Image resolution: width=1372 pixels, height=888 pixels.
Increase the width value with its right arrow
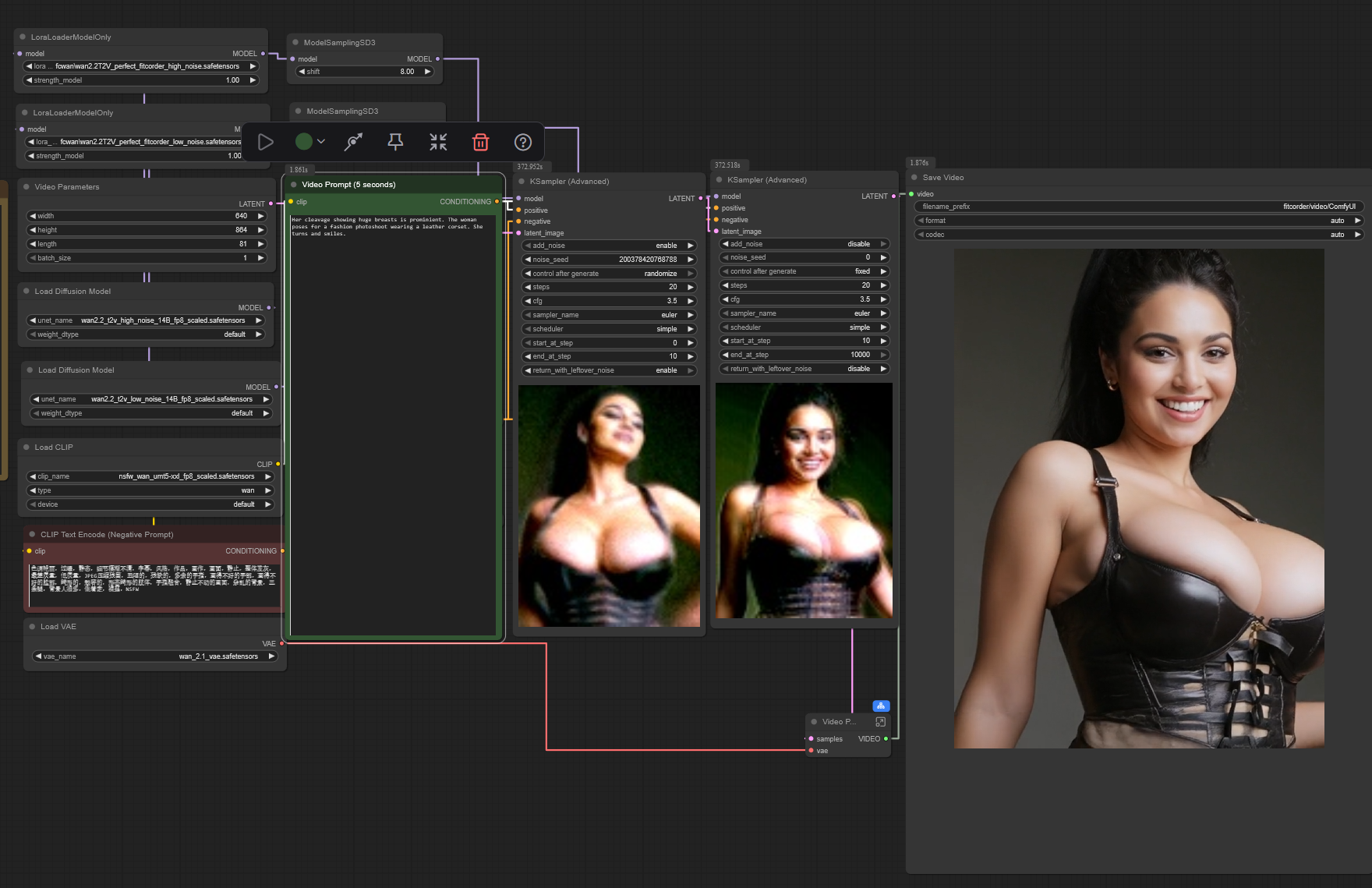pos(260,216)
